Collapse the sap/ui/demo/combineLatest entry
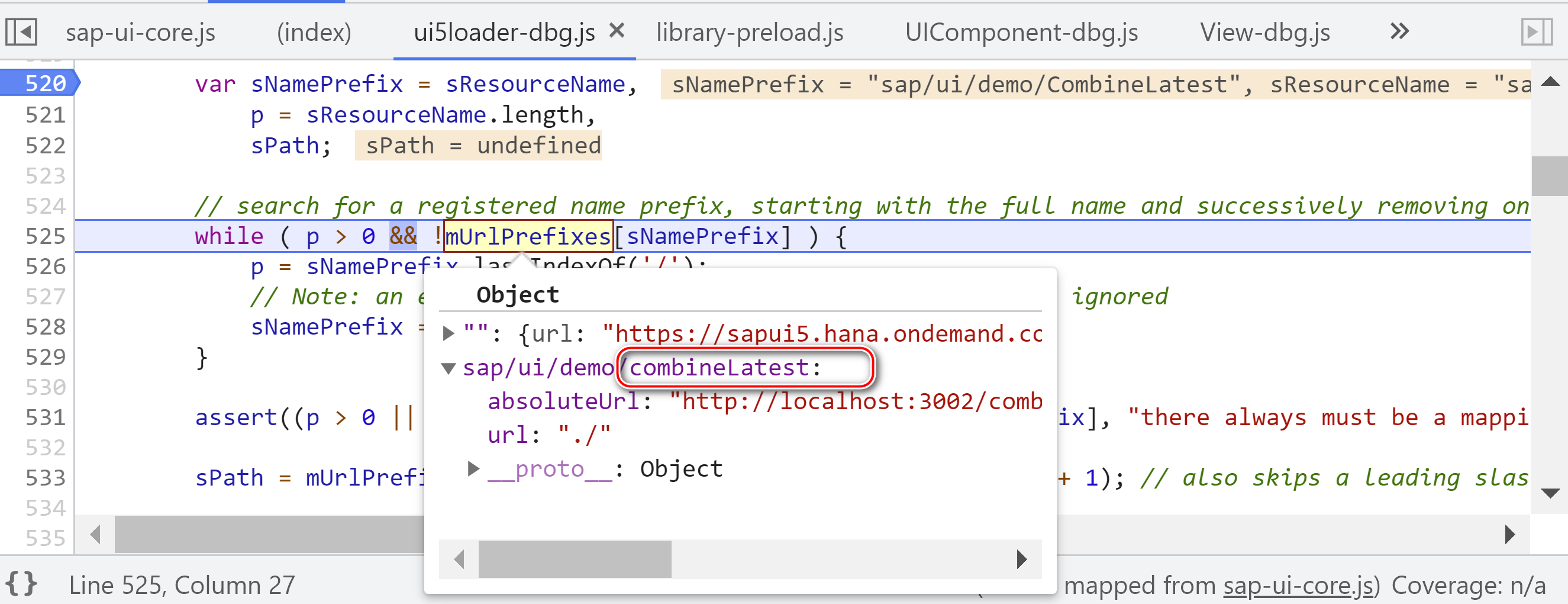The image size is (1568, 604). point(449,368)
